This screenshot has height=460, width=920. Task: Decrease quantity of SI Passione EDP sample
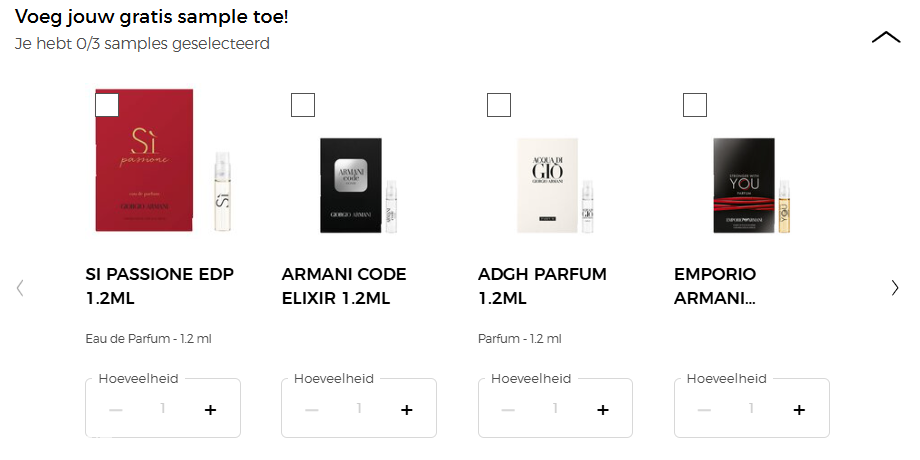point(116,410)
